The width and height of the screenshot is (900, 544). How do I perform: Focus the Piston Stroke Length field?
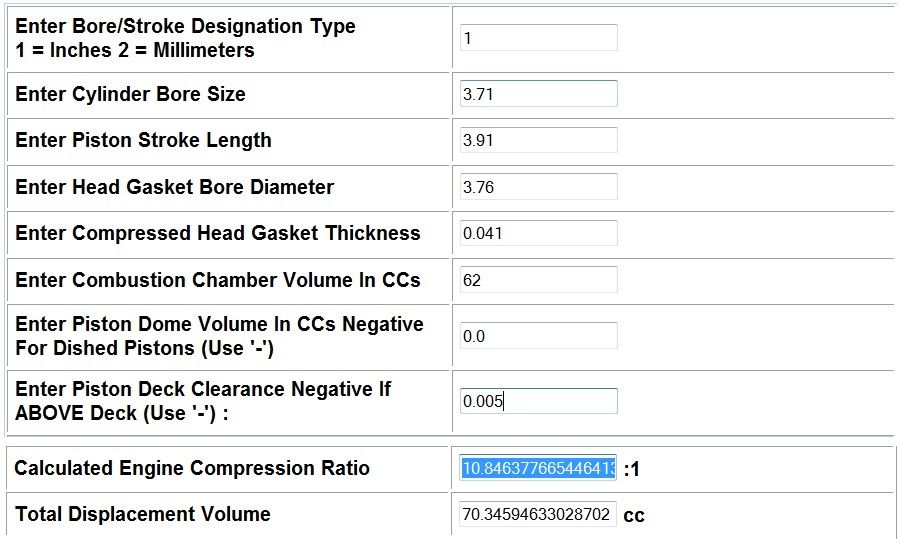[538, 140]
